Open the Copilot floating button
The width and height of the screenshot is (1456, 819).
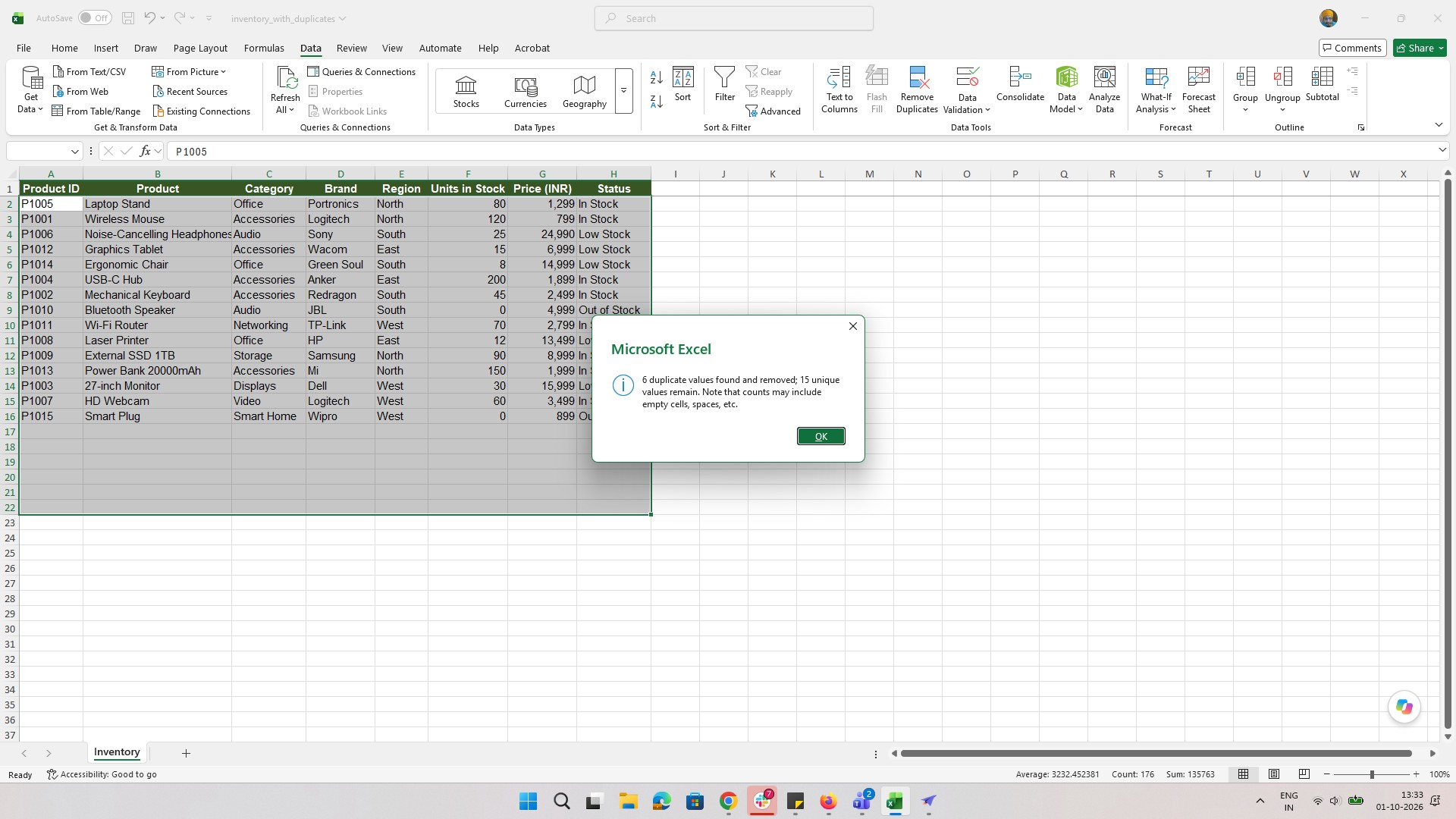click(x=1404, y=707)
